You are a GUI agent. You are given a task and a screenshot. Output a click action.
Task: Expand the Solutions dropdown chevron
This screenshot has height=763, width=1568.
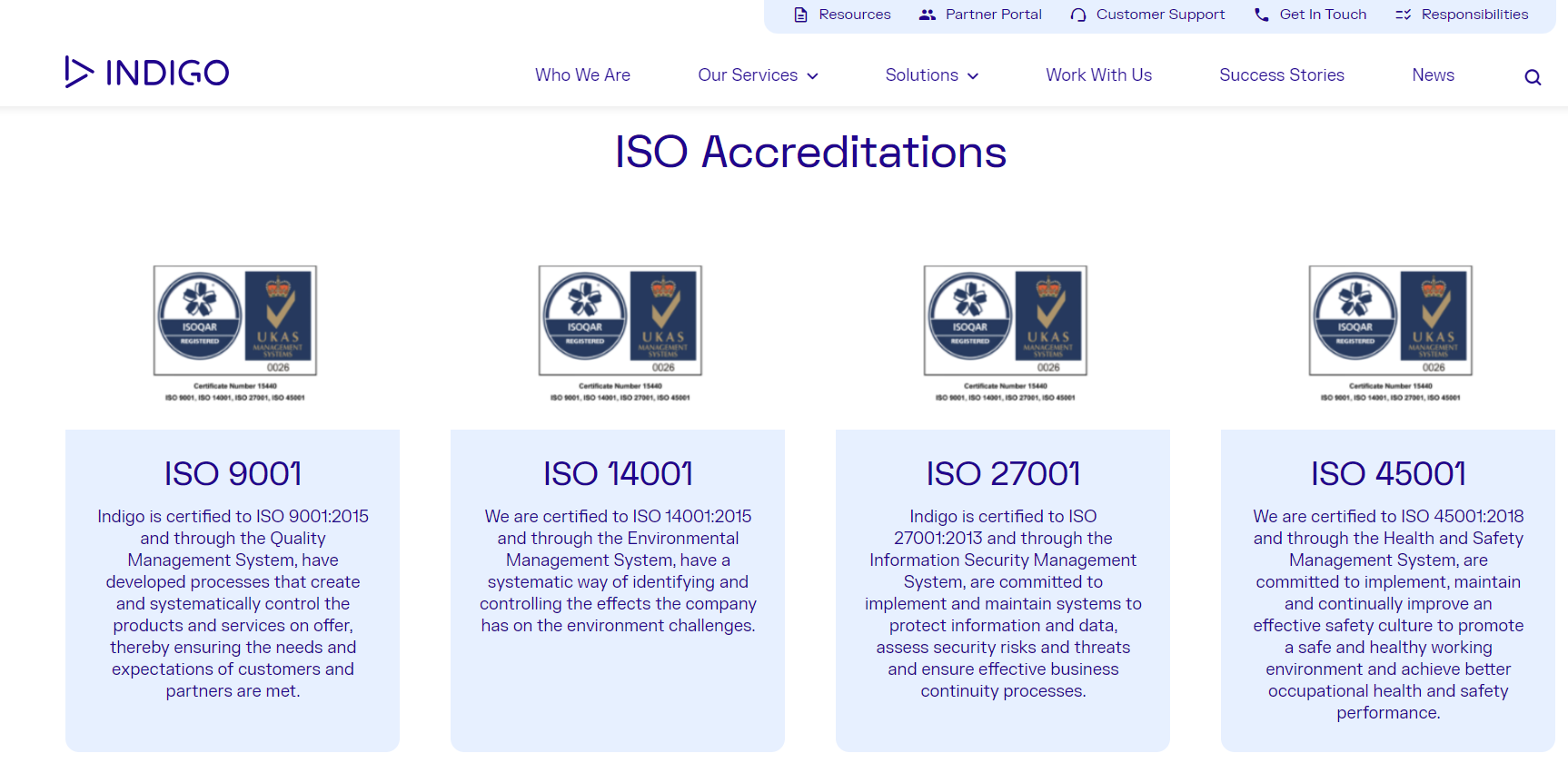973,76
